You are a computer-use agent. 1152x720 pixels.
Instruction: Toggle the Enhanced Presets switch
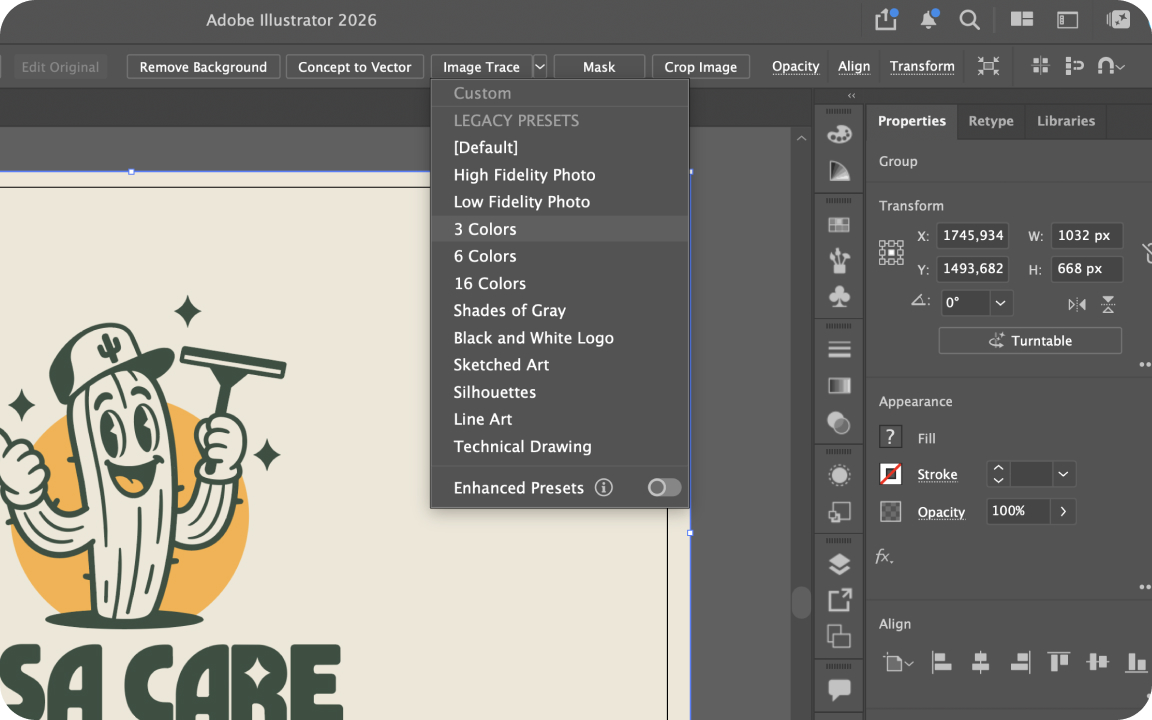point(664,487)
